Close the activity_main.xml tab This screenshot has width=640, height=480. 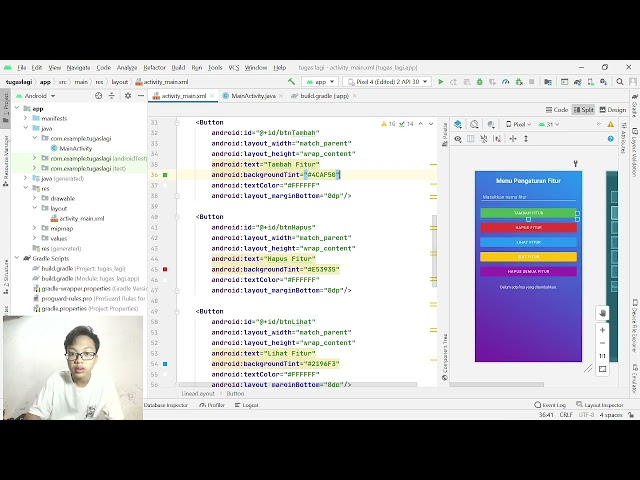tap(212, 96)
